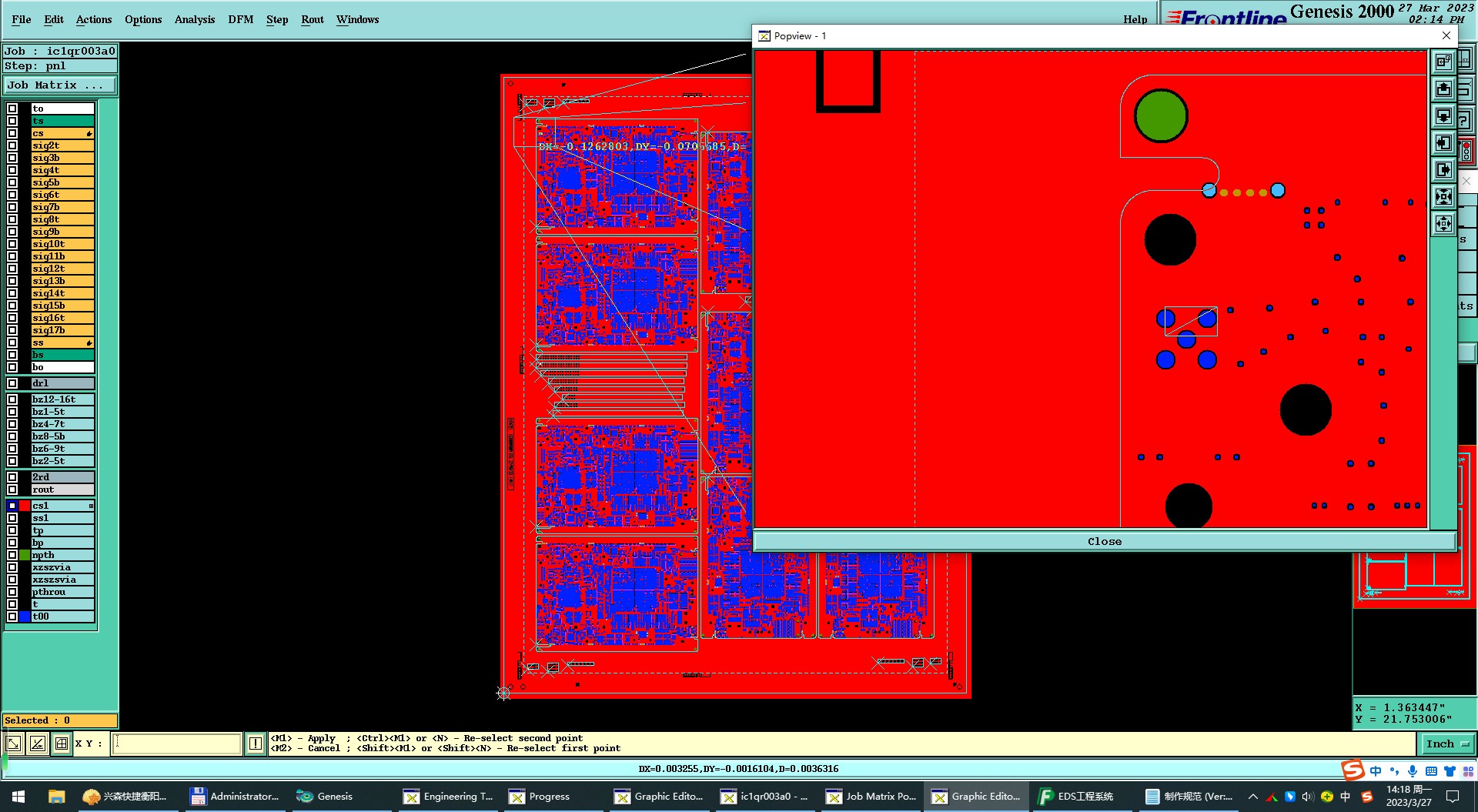Open the Windows notification center
1478x812 pixels.
pyautogui.click(x=1453, y=797)
